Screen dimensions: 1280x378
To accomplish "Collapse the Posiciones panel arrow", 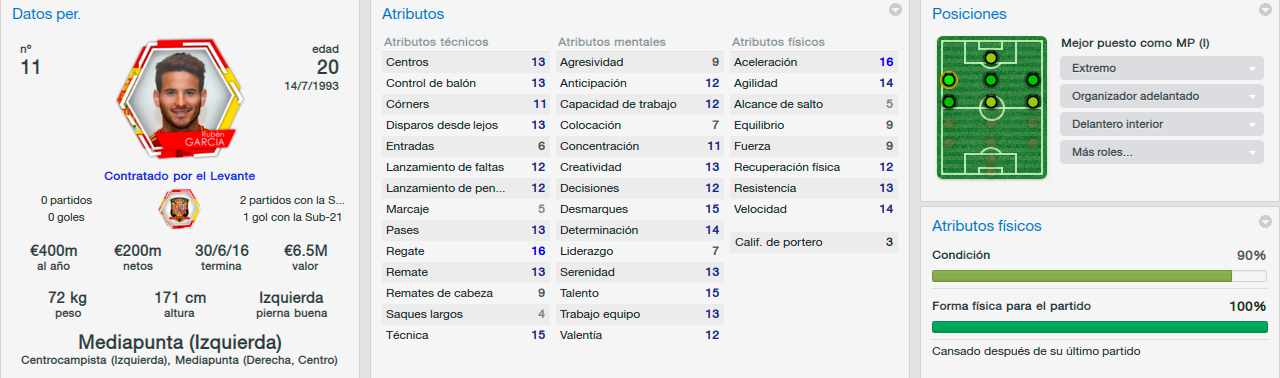I will [x=1265, y=10].
